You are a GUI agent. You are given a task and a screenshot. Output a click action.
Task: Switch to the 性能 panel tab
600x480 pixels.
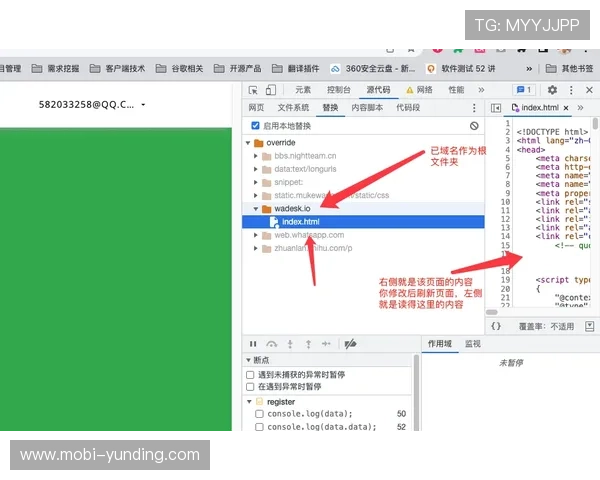click(x=456, y=90)
